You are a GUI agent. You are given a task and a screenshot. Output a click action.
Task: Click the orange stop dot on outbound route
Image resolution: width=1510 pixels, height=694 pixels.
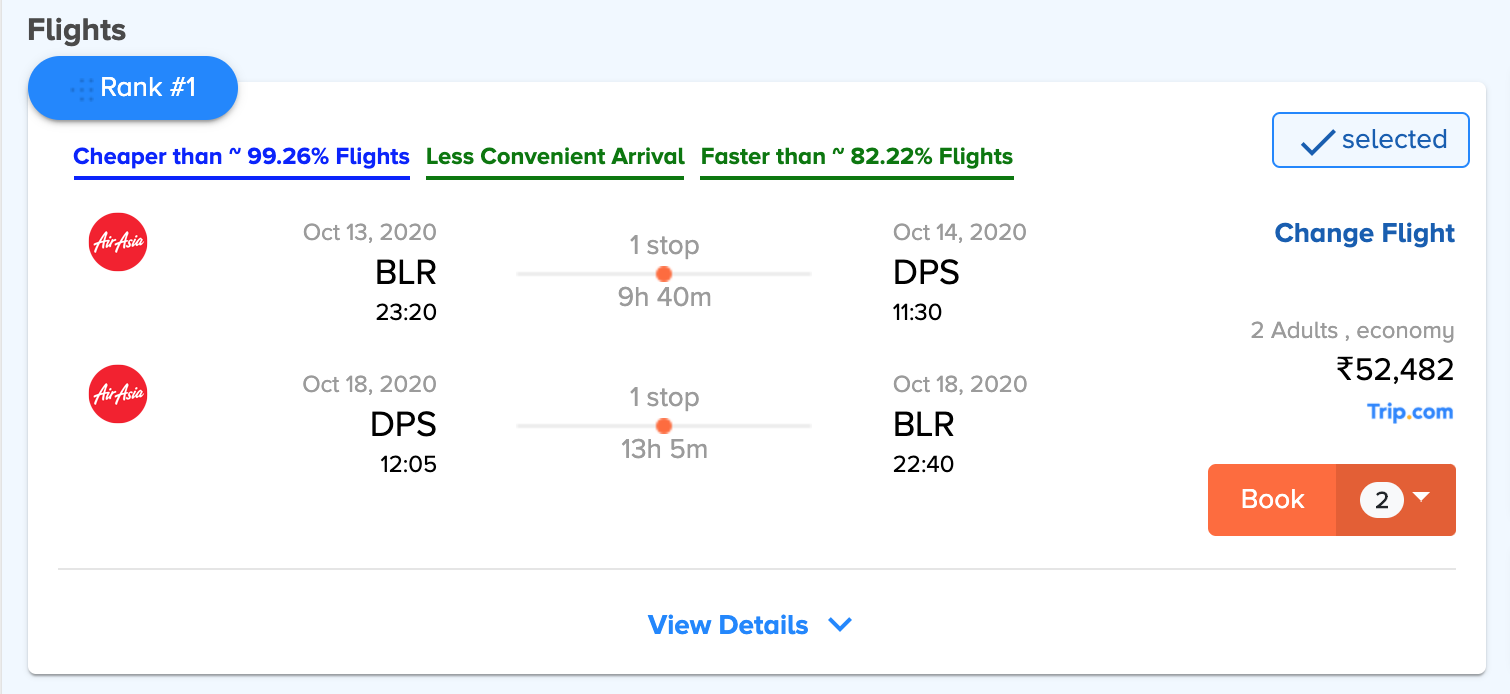663,273
